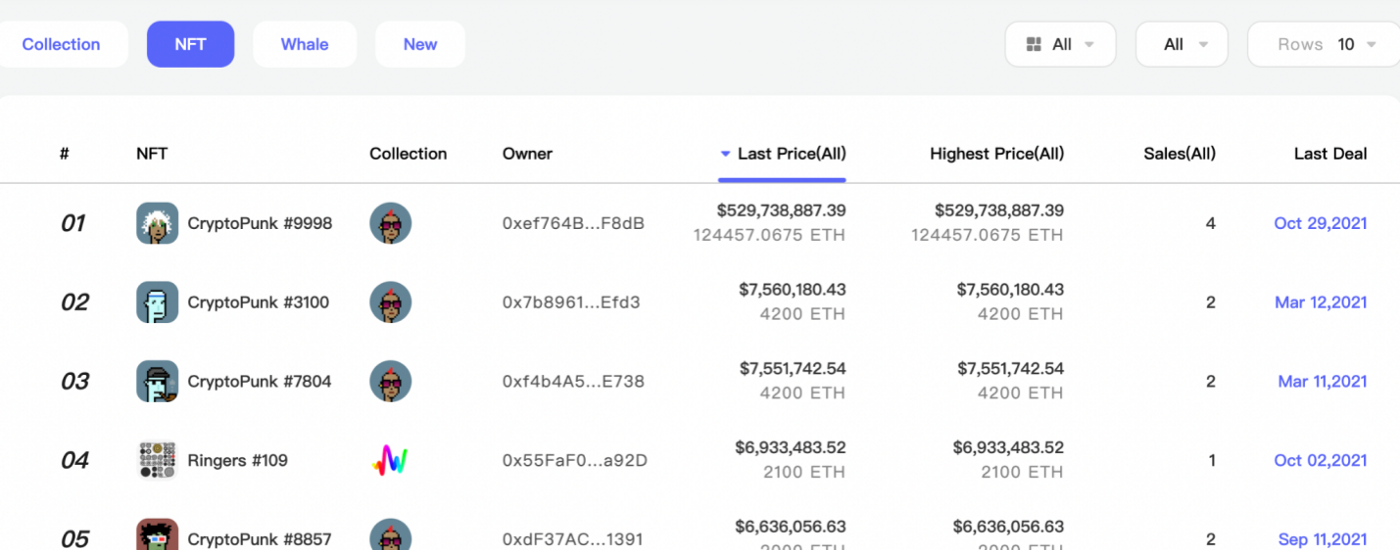Click 2100 ETH under Highest Price
The image size is (1400, 550).
coord(1022,472)
